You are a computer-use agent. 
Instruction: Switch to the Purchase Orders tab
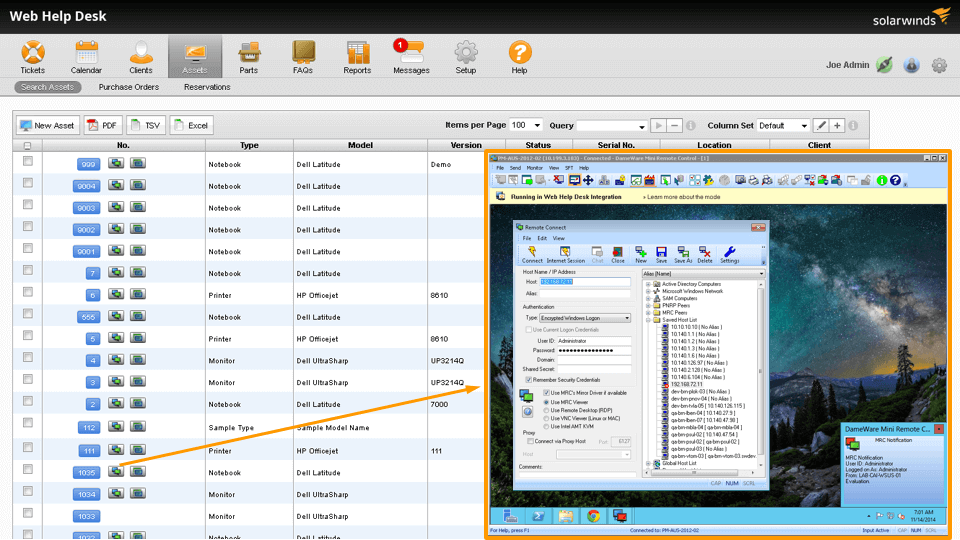point(129,87)
